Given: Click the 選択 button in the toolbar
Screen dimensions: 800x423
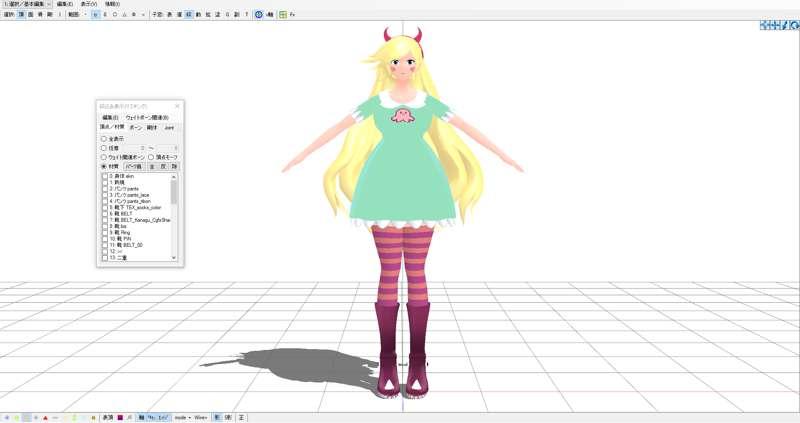Looking at the screenshot, I should pos(9,14).
